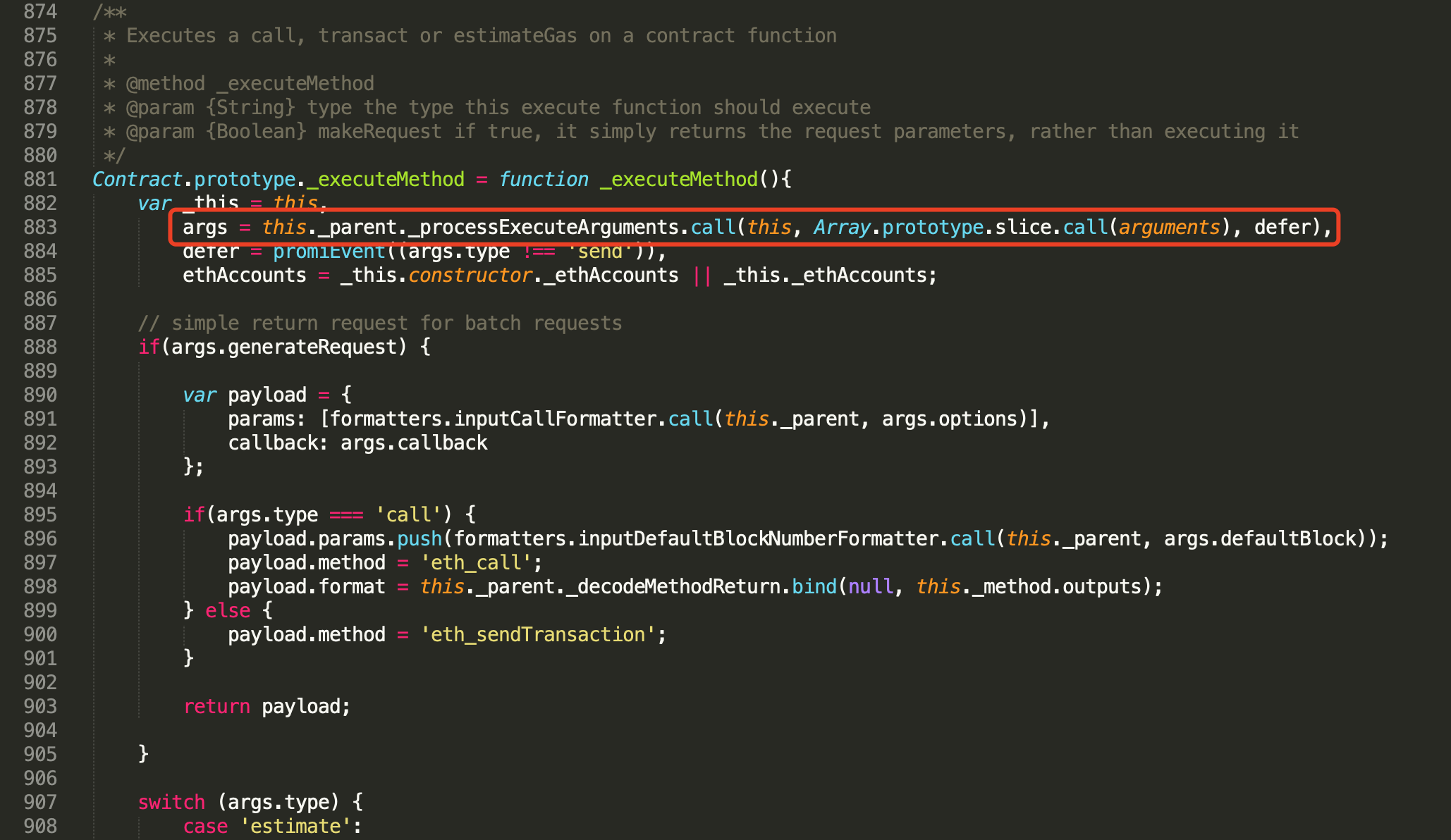Click line number 883 in gutter
Viewport: 1451px width, 840px height.
pos(40,227)
